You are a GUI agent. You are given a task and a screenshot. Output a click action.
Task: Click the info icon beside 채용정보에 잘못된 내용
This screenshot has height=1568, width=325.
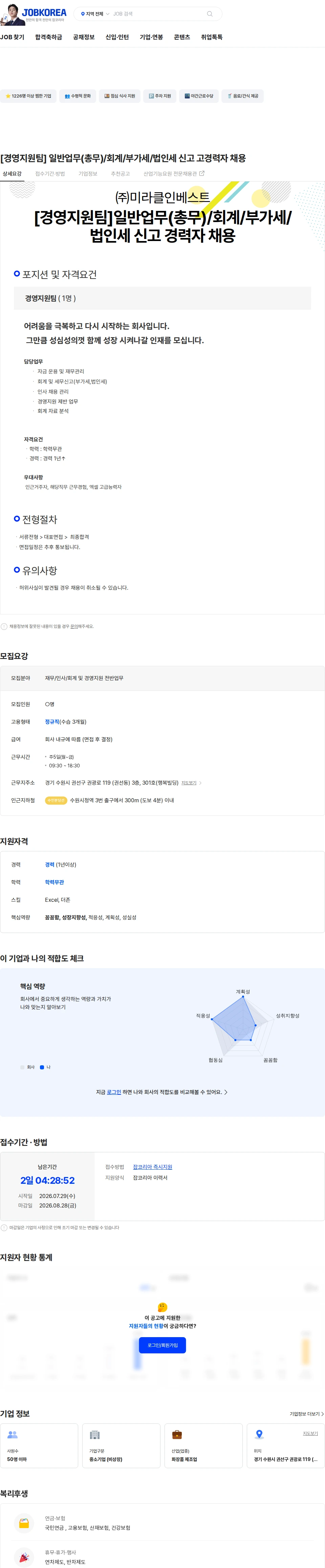[4, 626]
